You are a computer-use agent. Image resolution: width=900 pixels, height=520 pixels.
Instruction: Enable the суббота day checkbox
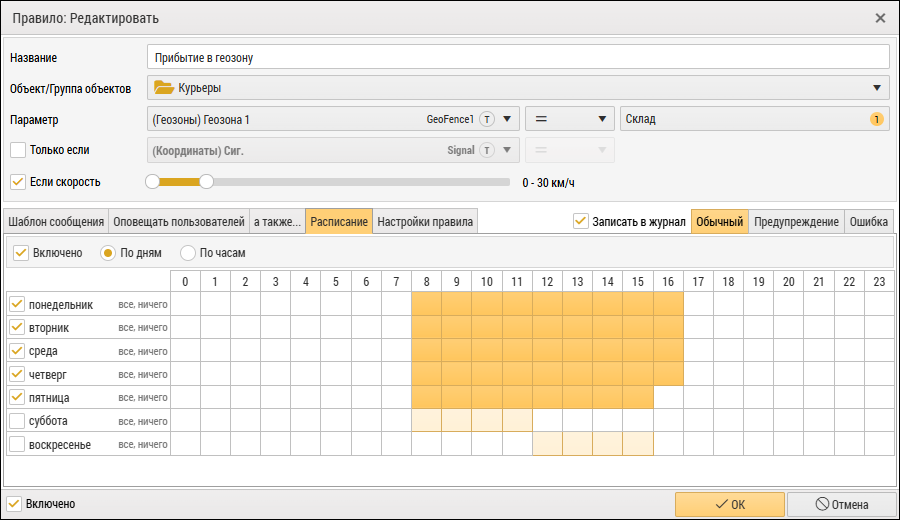point(17,421)
